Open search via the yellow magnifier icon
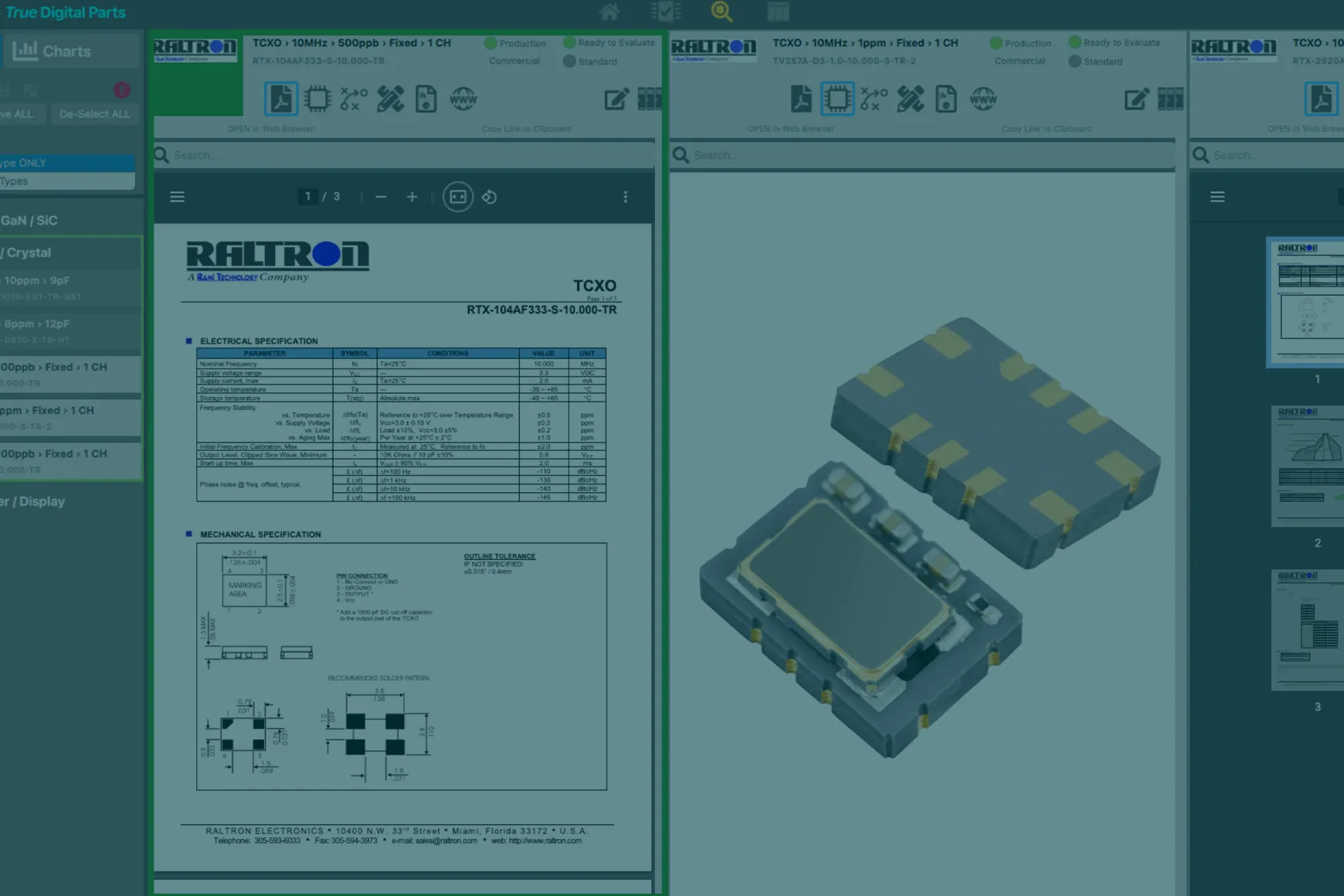1344x896 pixels. click(721, 12)
